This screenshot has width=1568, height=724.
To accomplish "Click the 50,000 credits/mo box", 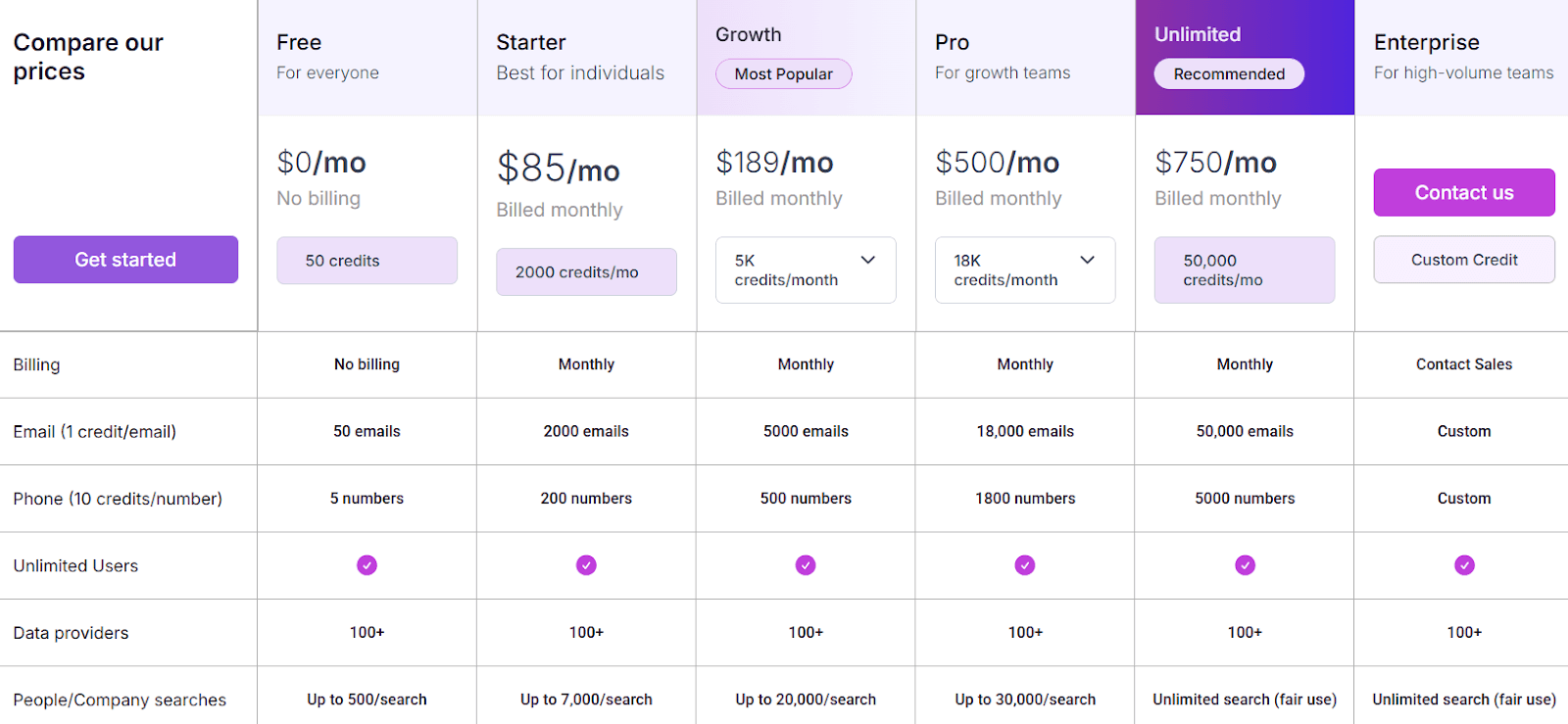I will (x=1245, y=270).
